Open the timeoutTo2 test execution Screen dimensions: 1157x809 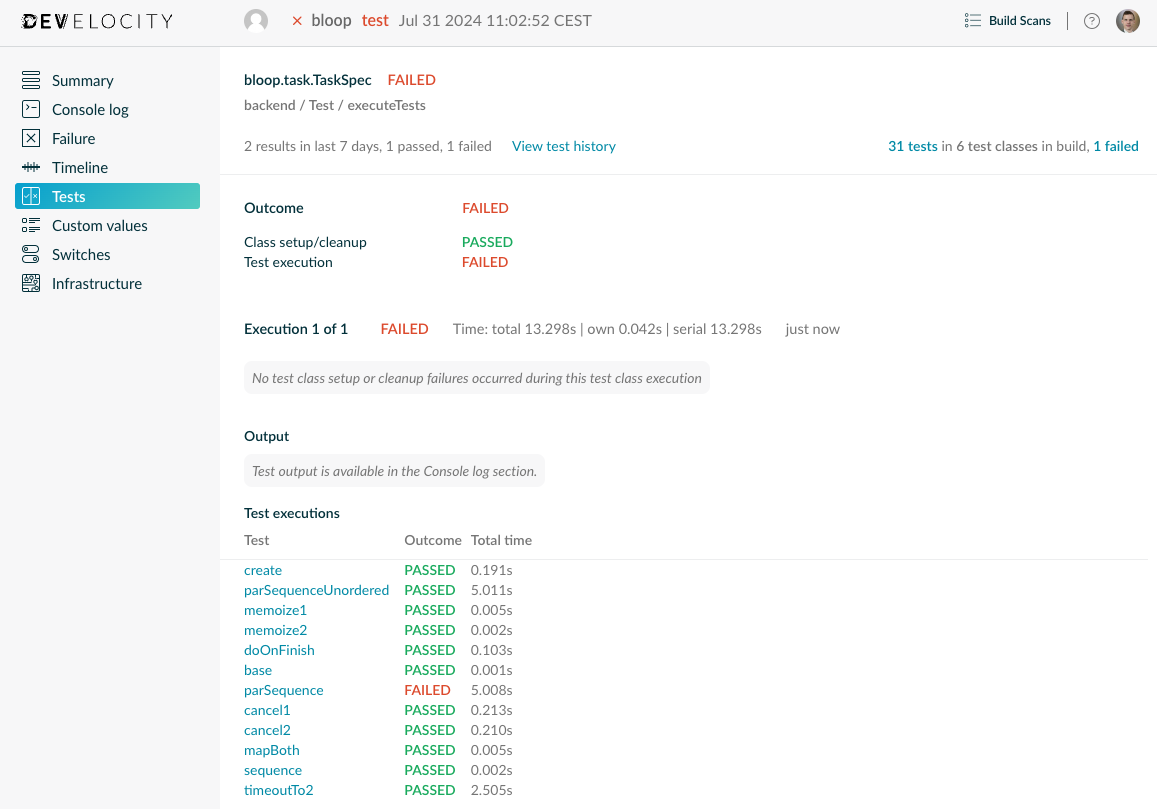[278, 790]
